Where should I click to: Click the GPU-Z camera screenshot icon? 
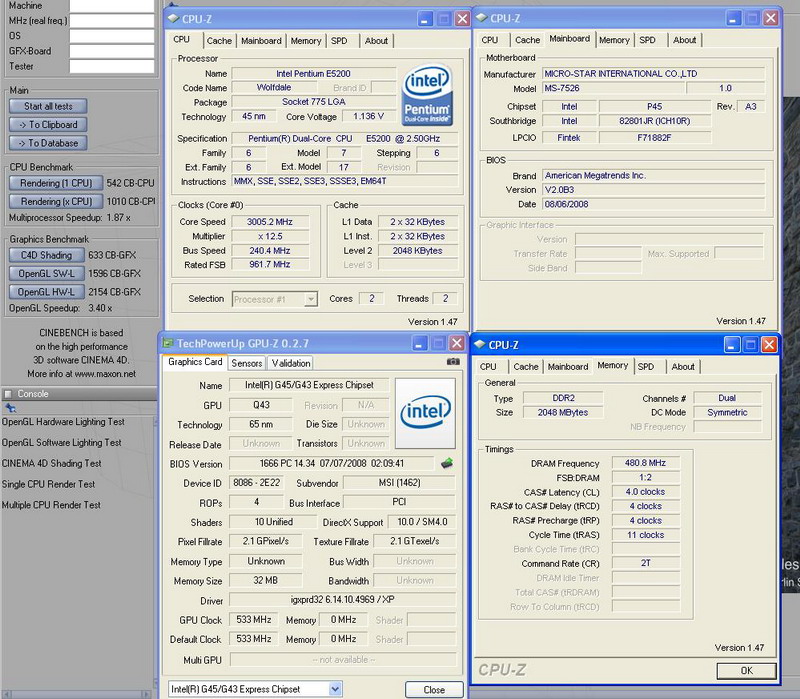click(x=454, y=362)
